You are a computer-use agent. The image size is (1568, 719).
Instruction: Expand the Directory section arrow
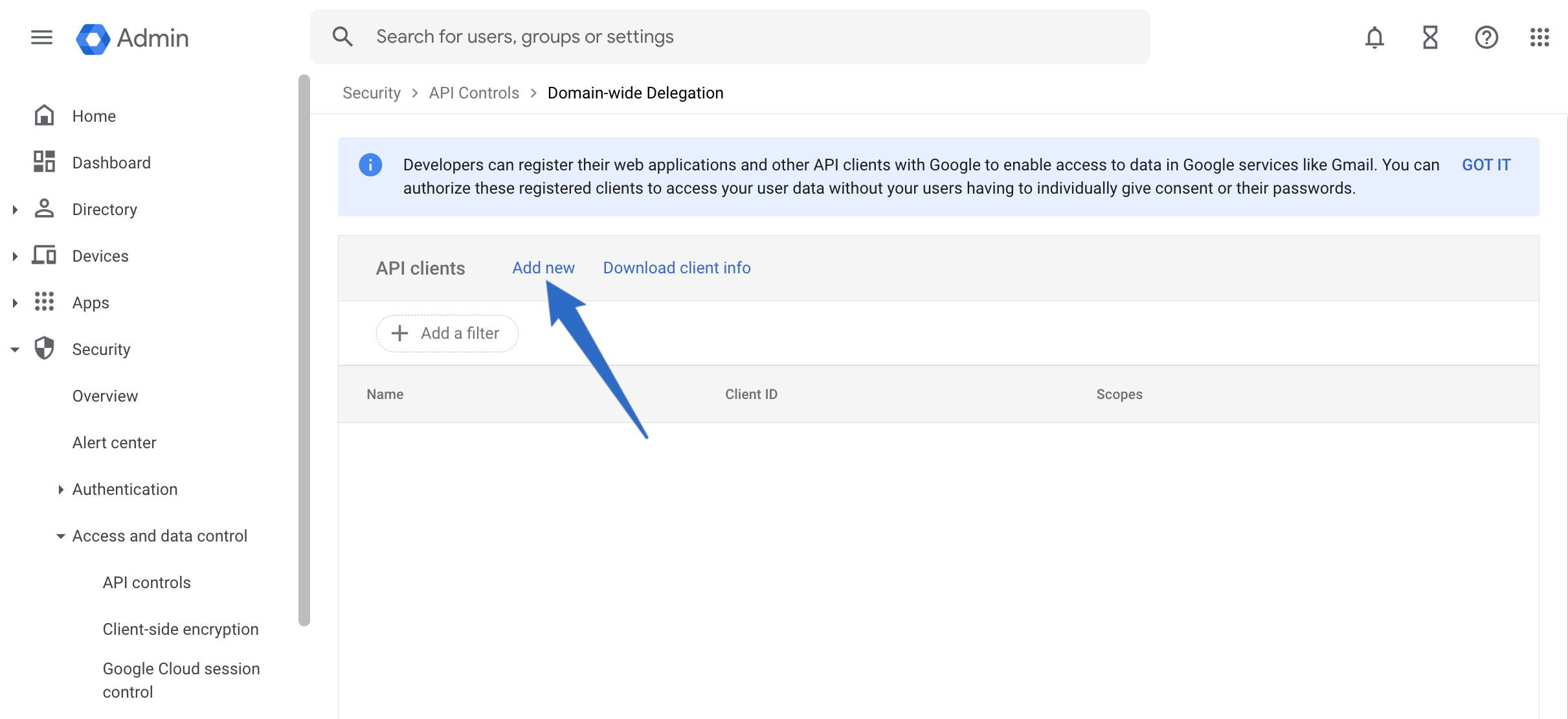15,209
